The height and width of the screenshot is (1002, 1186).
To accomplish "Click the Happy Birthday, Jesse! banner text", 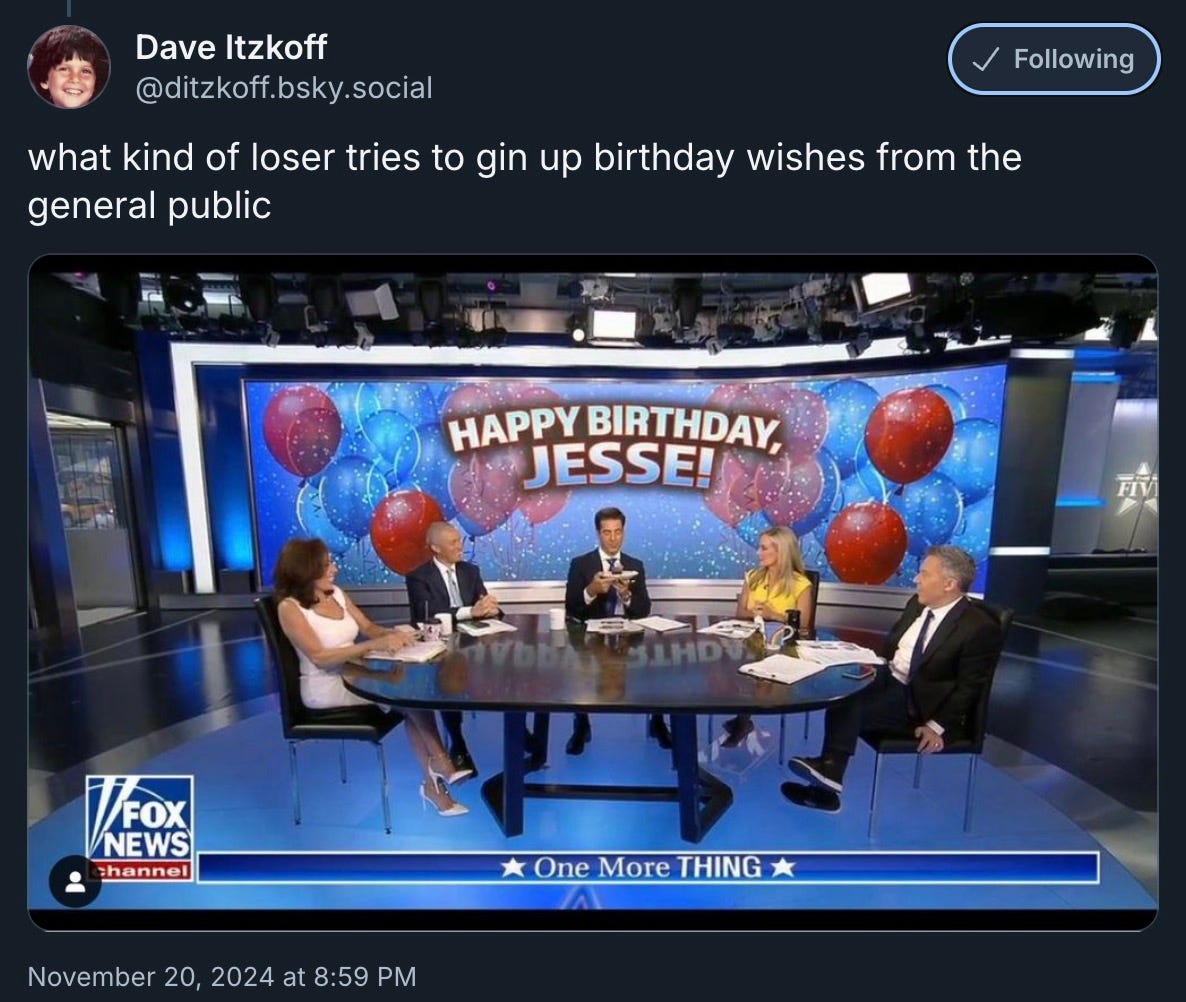I will pyautogui.click(x=616, y=446).
